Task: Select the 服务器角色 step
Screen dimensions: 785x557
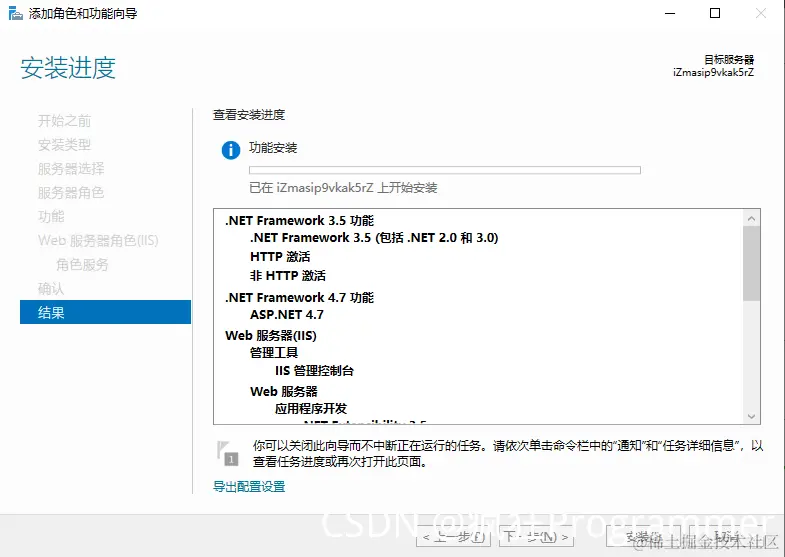Action: pos(71,193)
